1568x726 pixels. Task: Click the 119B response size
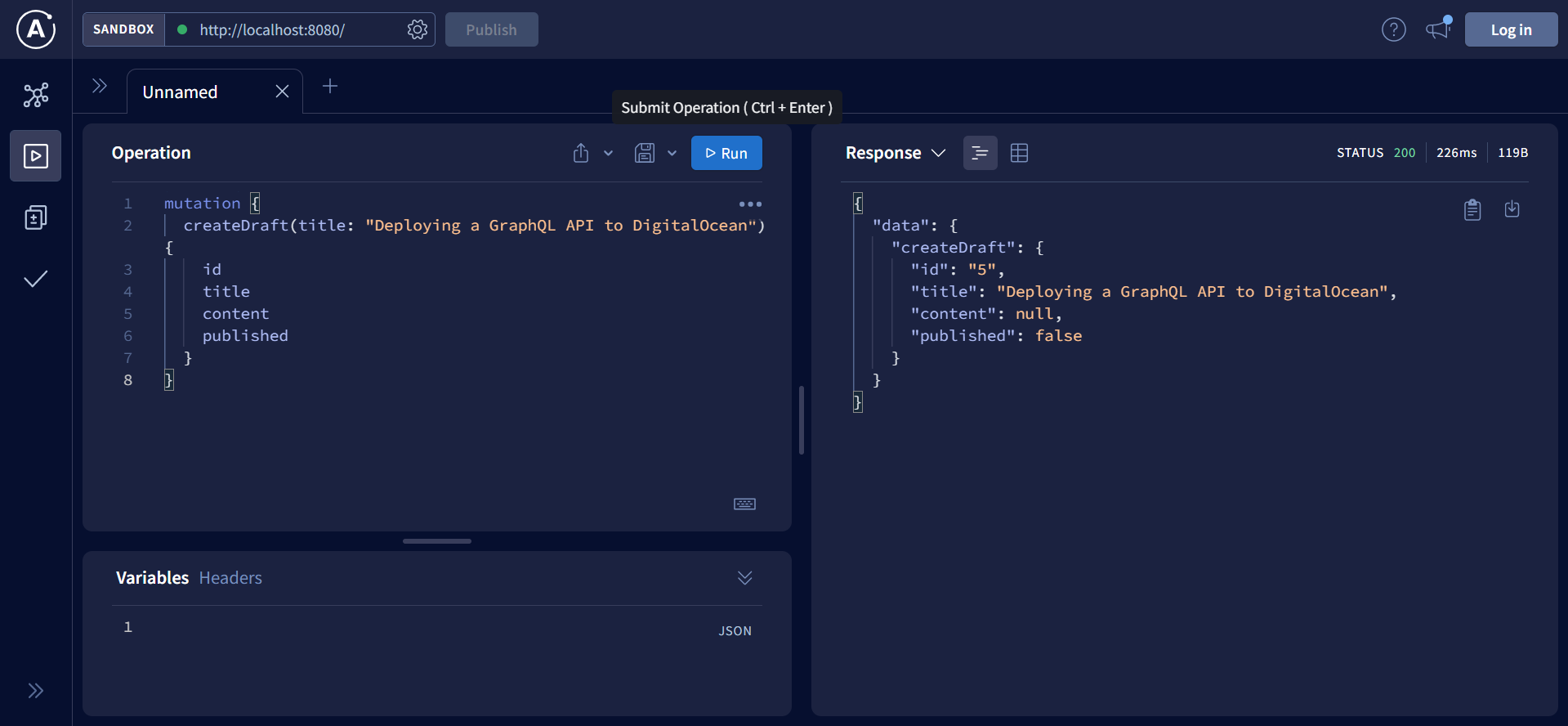point(1513,153)
